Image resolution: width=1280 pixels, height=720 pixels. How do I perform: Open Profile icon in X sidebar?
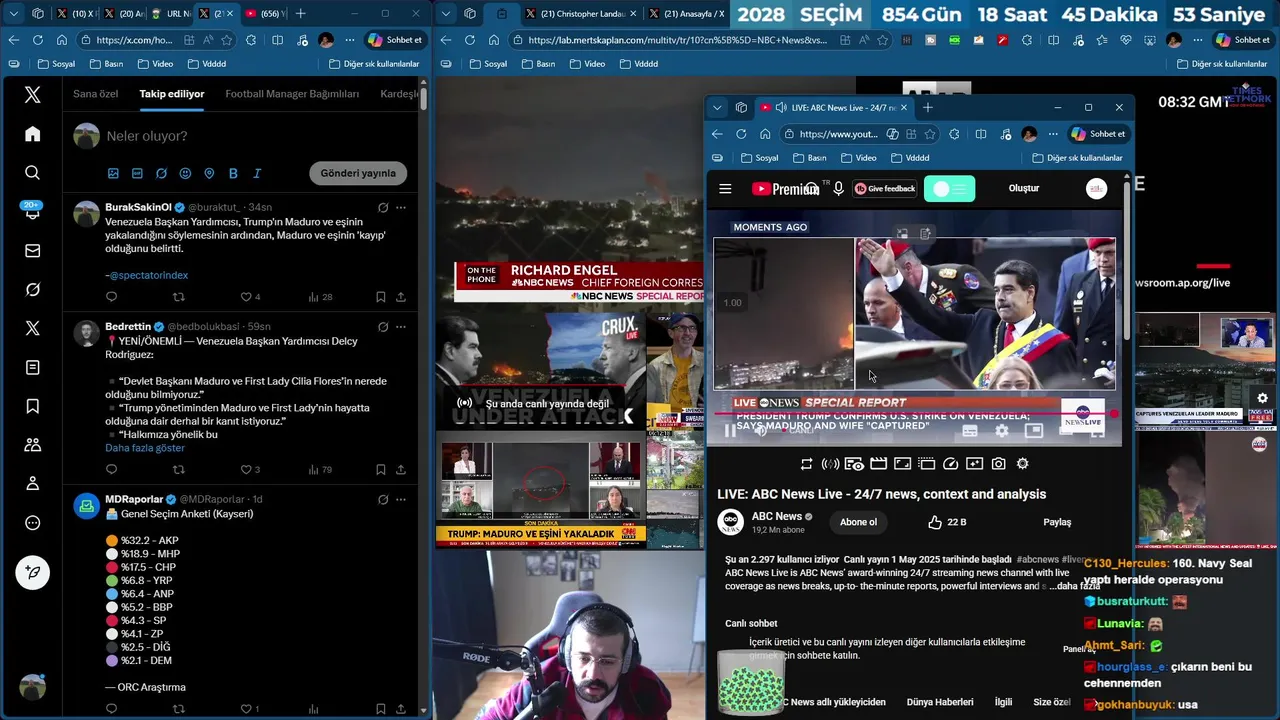[x=33, y=484]
